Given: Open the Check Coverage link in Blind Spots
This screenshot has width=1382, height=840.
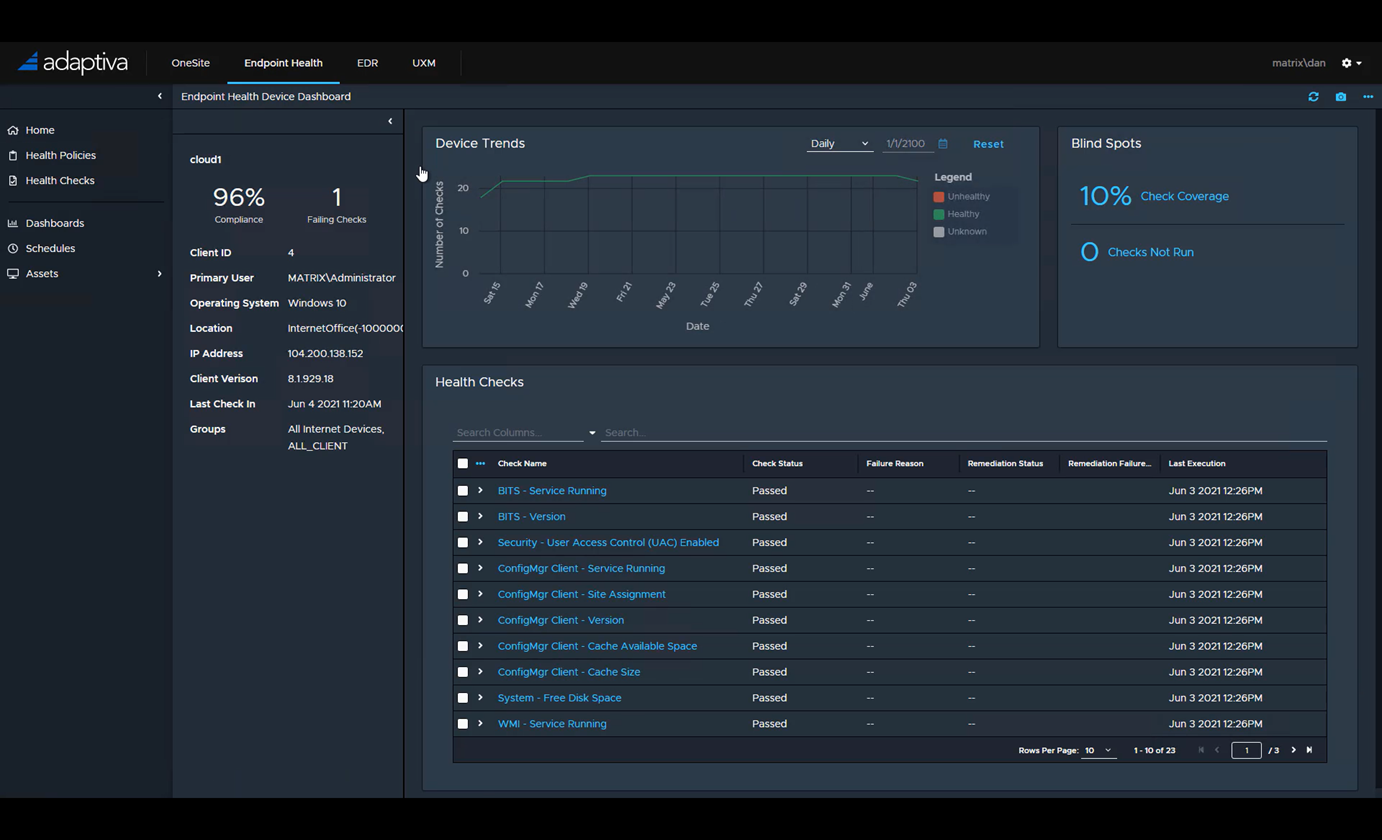Looking at the screenshot, I should (1184, 196).
